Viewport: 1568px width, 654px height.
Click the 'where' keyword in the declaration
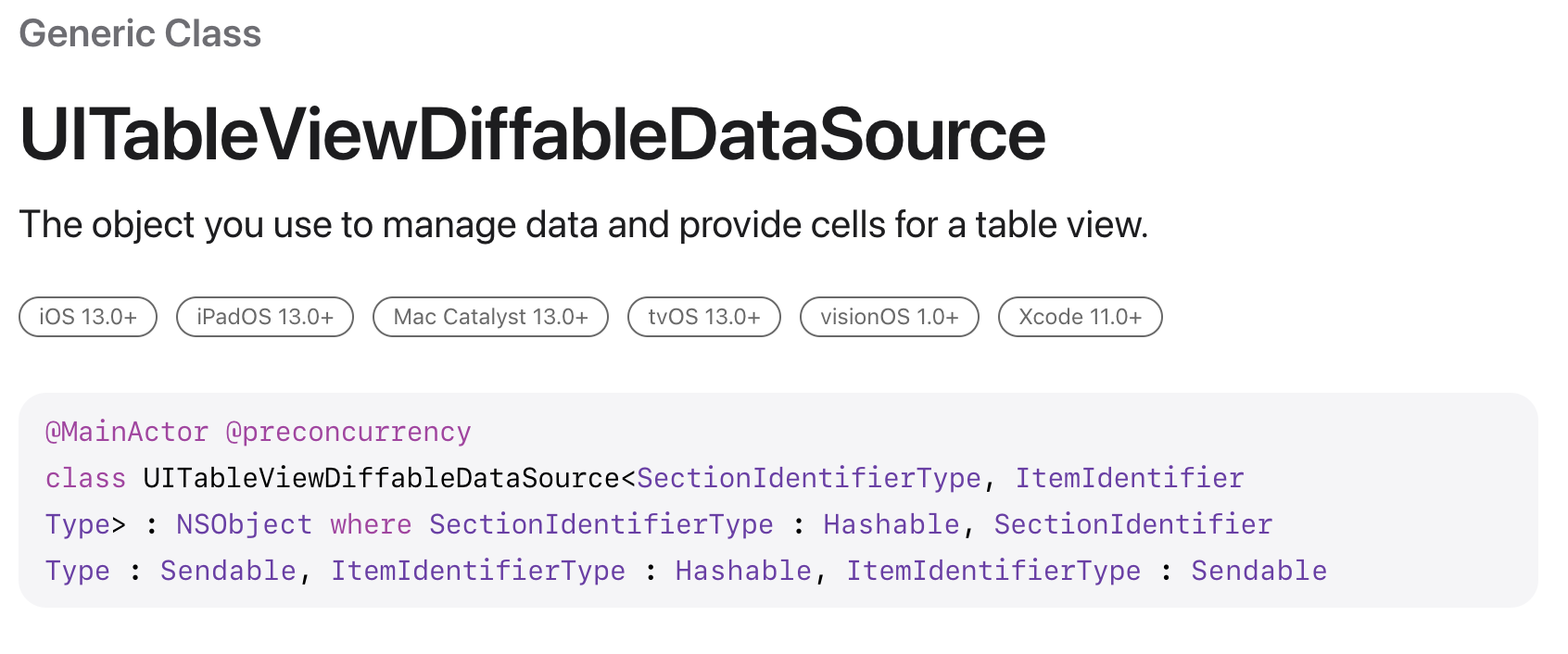(371, 524)
